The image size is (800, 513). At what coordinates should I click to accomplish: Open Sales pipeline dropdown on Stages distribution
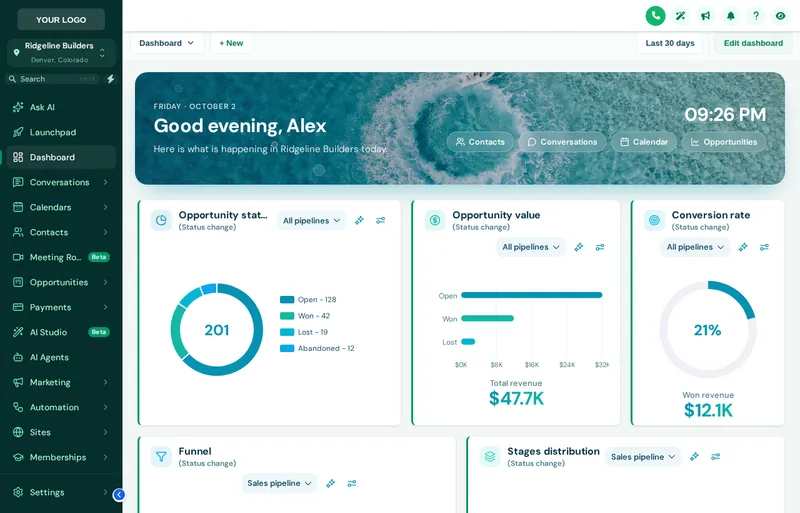tap(643, 456)
